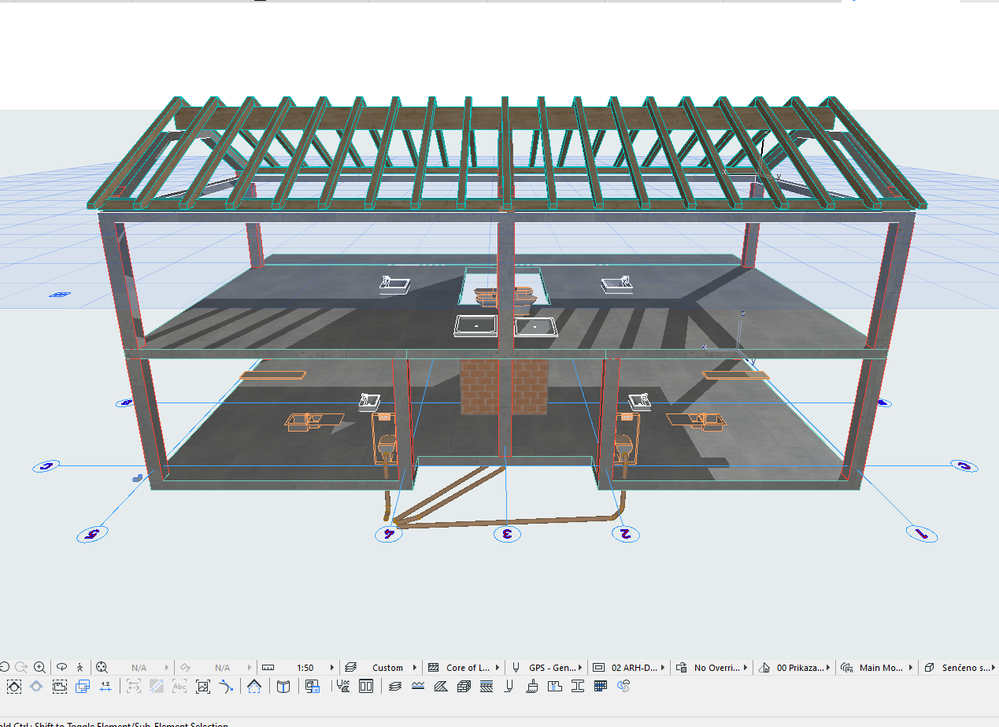
Task: Open the 1:50 scale dropdown
Action: pyautogui.click(x=305, y=667)
